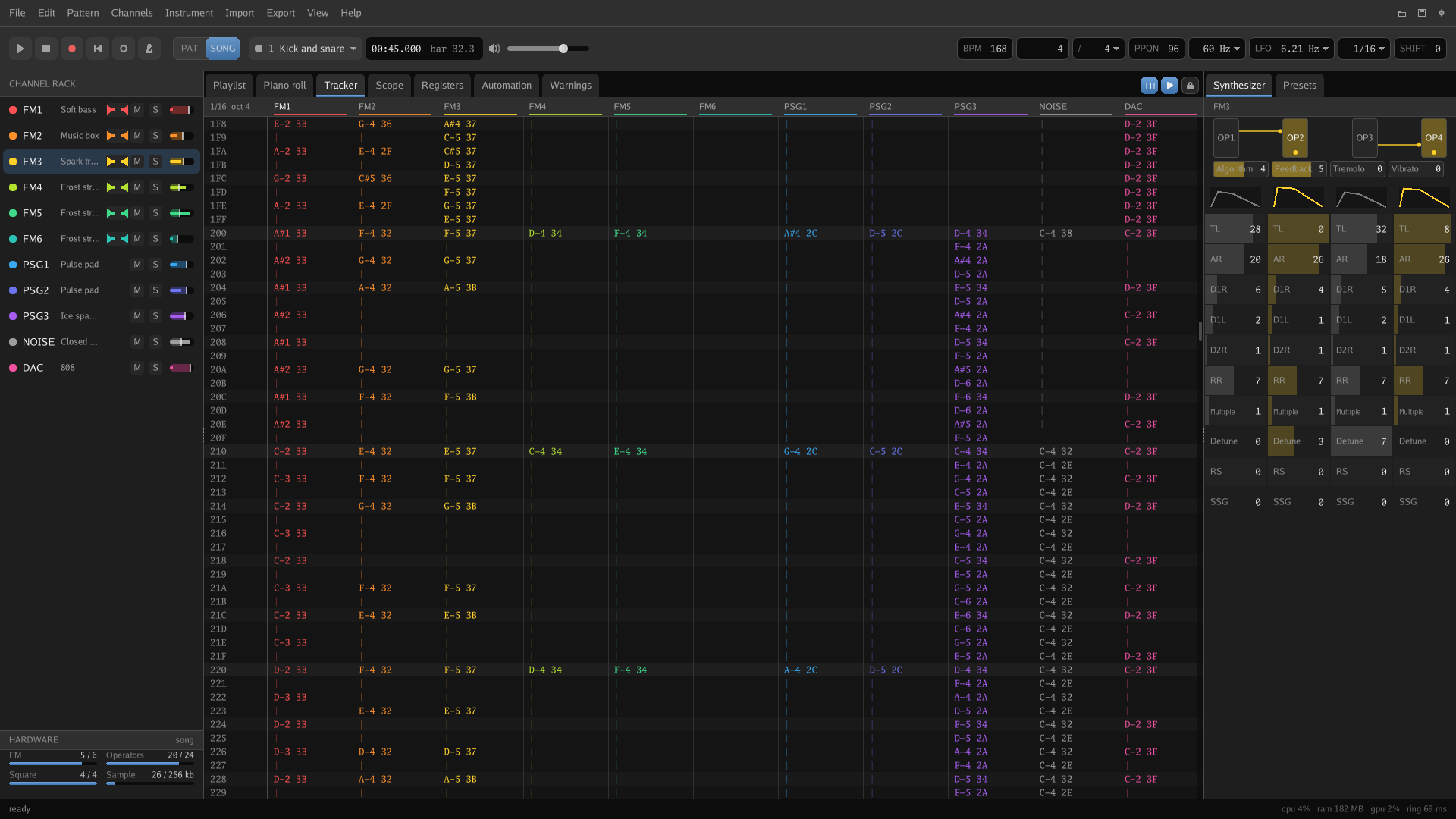1456x819 pixels.
Task: Toggle the blue column-view icon in tracker
Action: point(1150,86)
